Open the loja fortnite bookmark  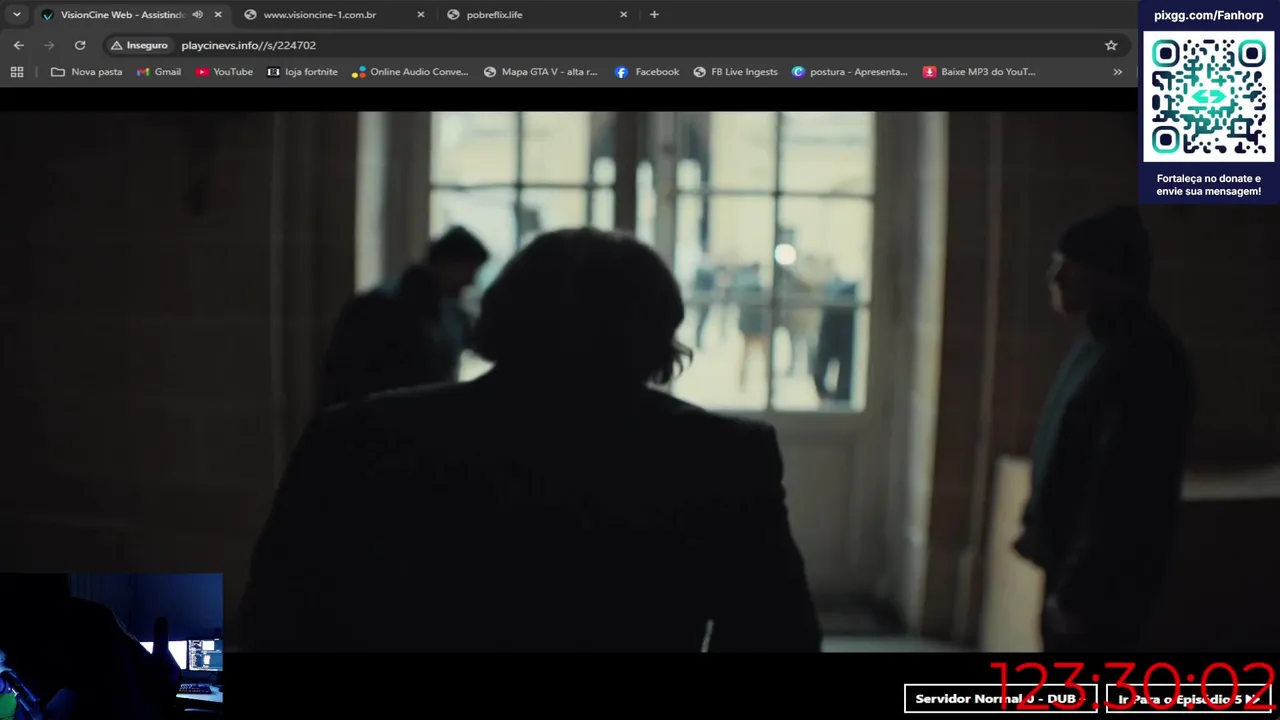pyautogui.click(x=302, y=72)
